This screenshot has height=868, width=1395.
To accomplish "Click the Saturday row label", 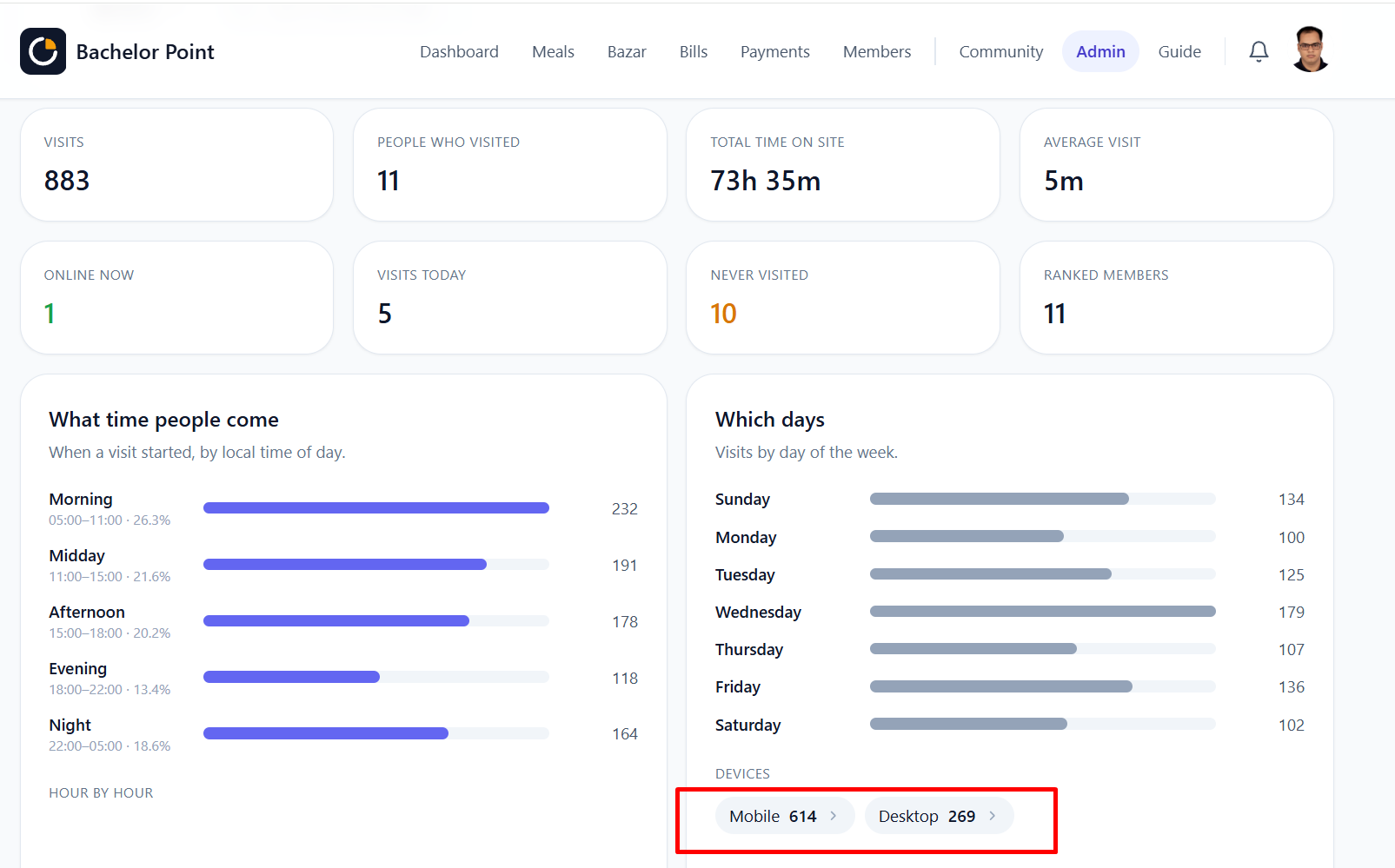I will [747, 726].
